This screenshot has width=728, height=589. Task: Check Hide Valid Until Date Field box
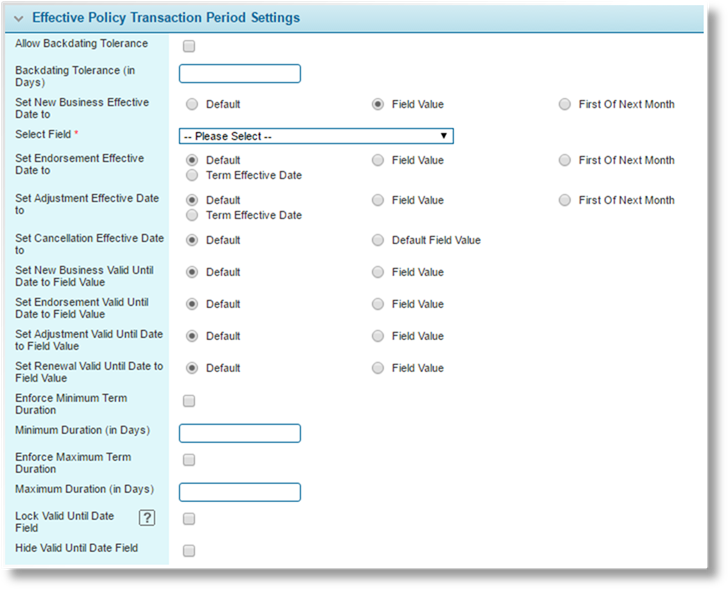coord(189,550)
